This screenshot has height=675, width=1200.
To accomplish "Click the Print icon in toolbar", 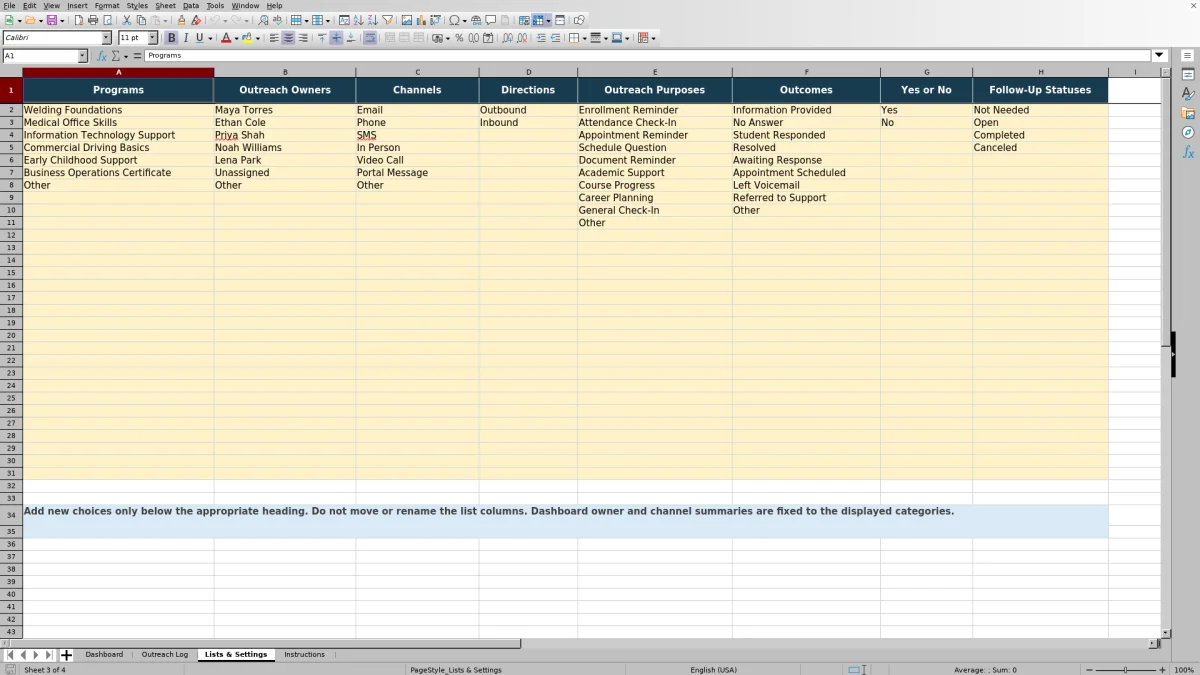I will [x=93, y=20].
